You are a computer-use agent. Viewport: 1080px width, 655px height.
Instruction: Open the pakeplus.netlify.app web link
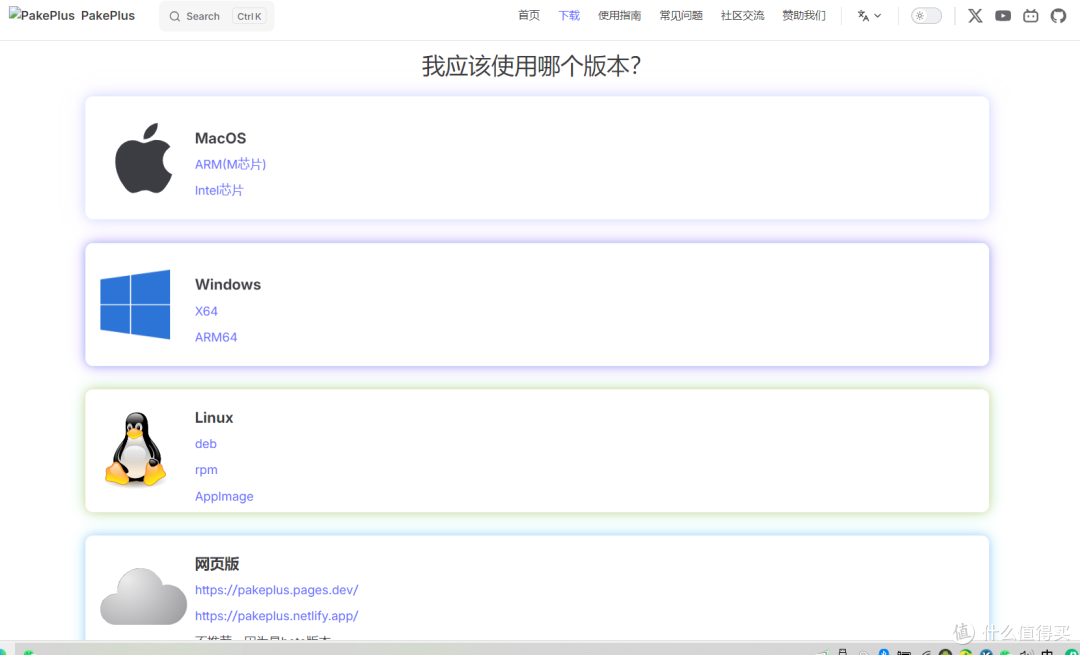276,616
